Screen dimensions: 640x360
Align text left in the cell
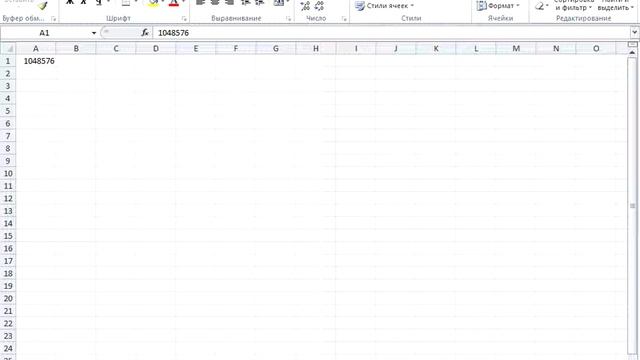pyautogui.click(x=200, y=3)
